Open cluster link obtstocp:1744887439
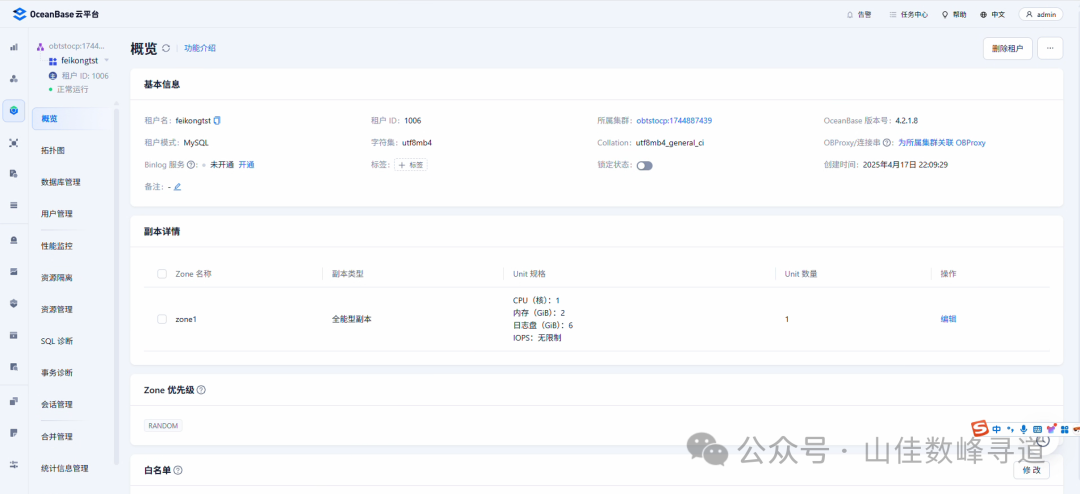Viewport: 1080px width, 494px height. pyautogui.click(x=674, y=121)
